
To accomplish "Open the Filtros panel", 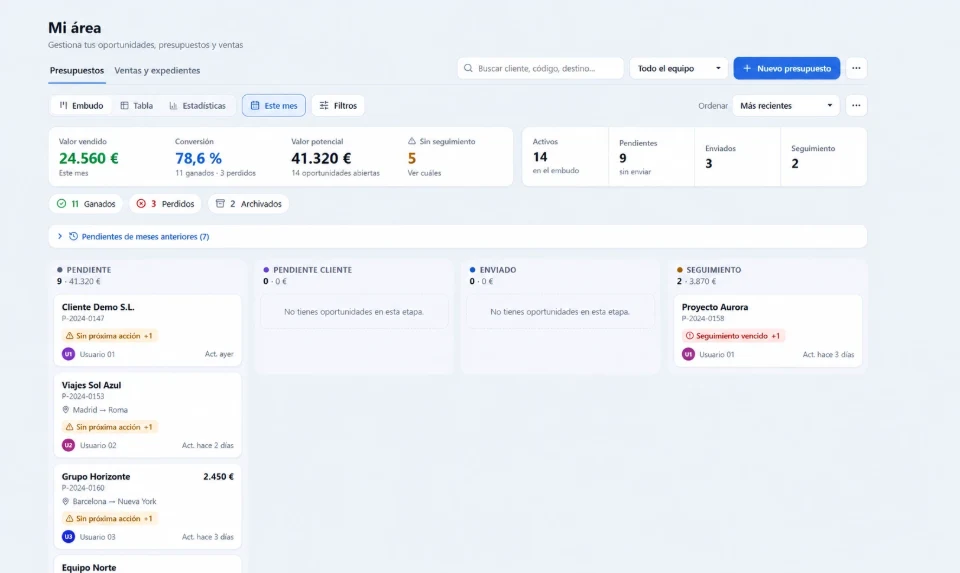I will [338, 105].
